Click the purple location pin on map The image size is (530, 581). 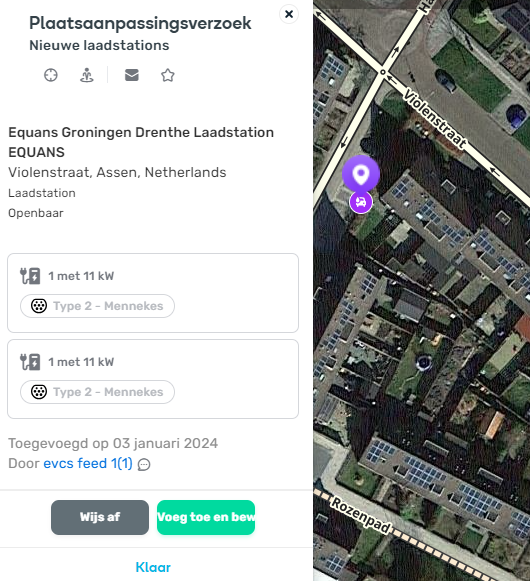(361, 173)
